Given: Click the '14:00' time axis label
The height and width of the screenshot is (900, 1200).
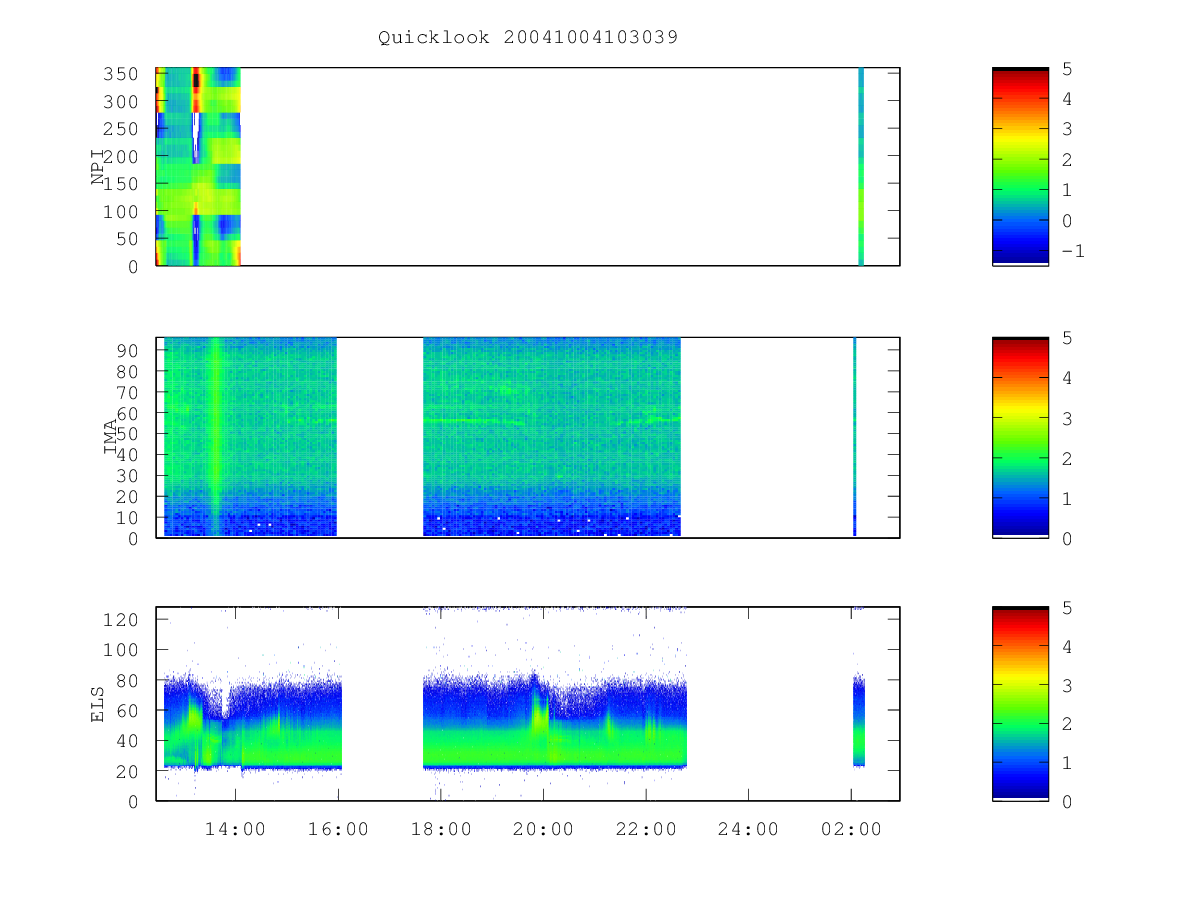Looking at the screenshot, I should [x=236, y=829].
